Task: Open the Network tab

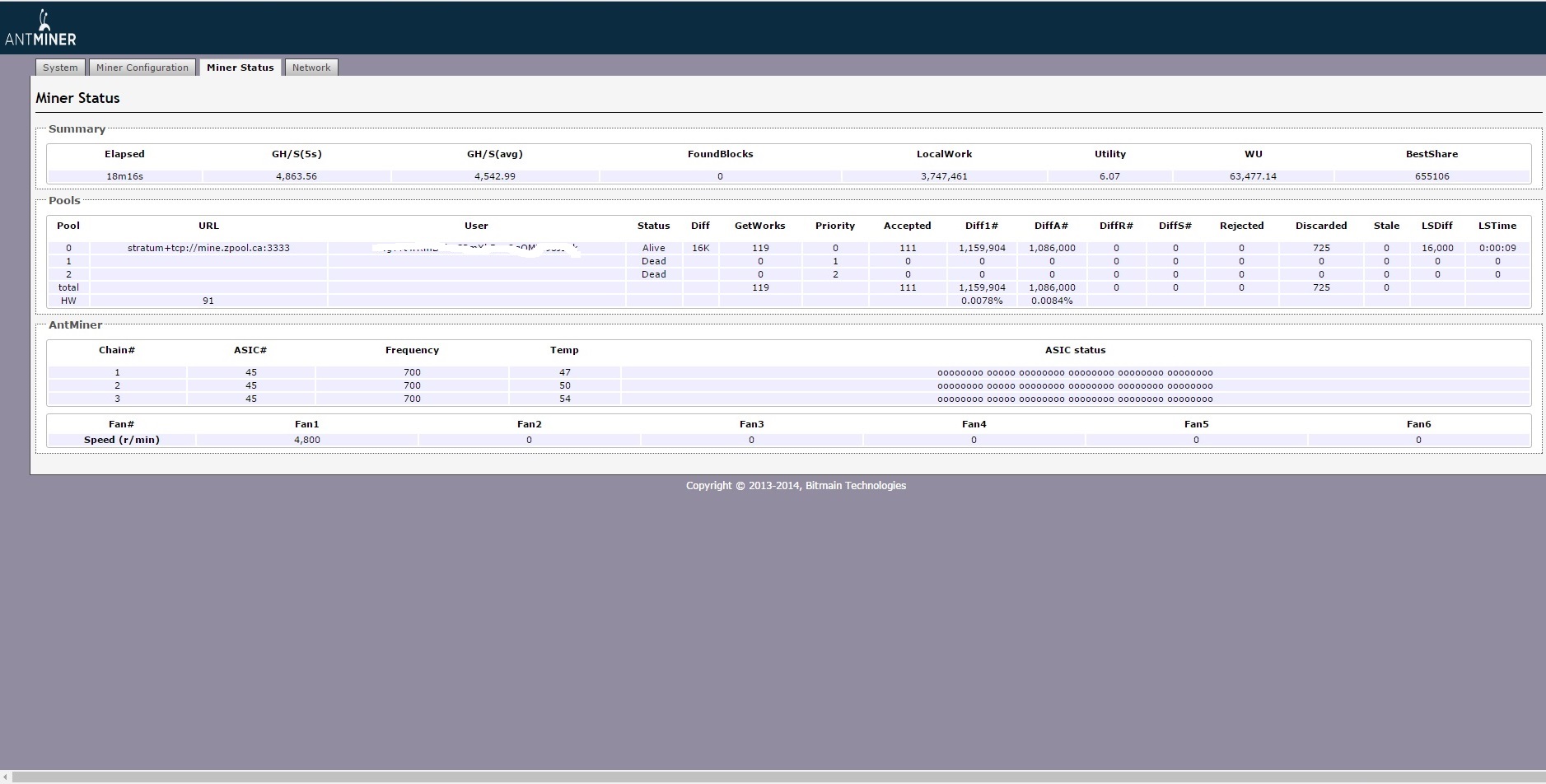Action: tap(311, 68)
